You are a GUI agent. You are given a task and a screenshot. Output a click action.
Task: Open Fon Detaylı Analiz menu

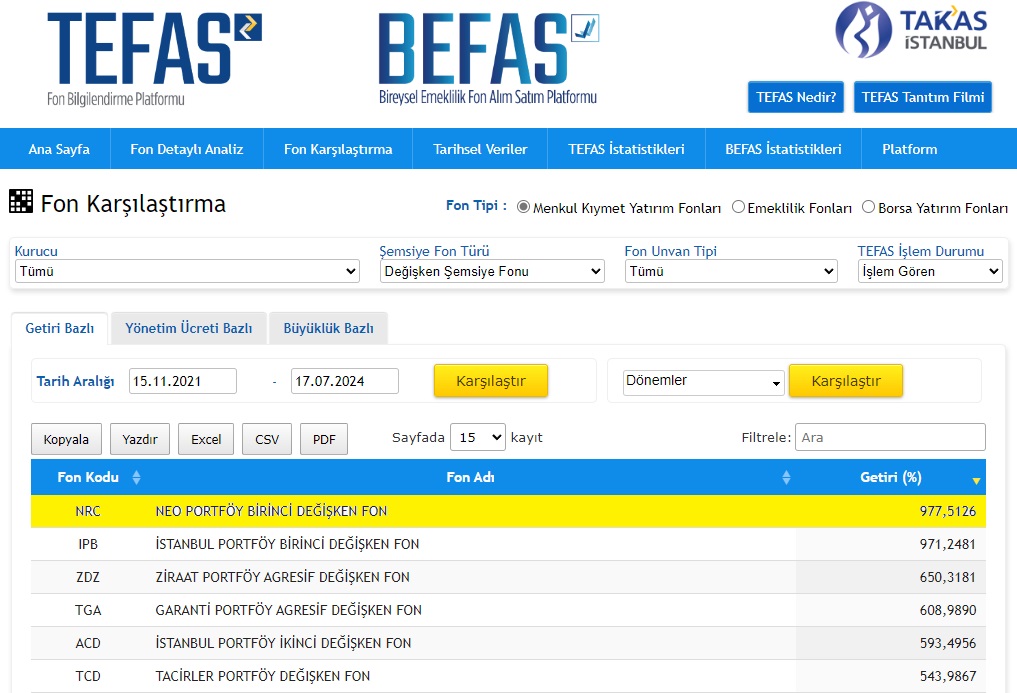coord(187,149)
